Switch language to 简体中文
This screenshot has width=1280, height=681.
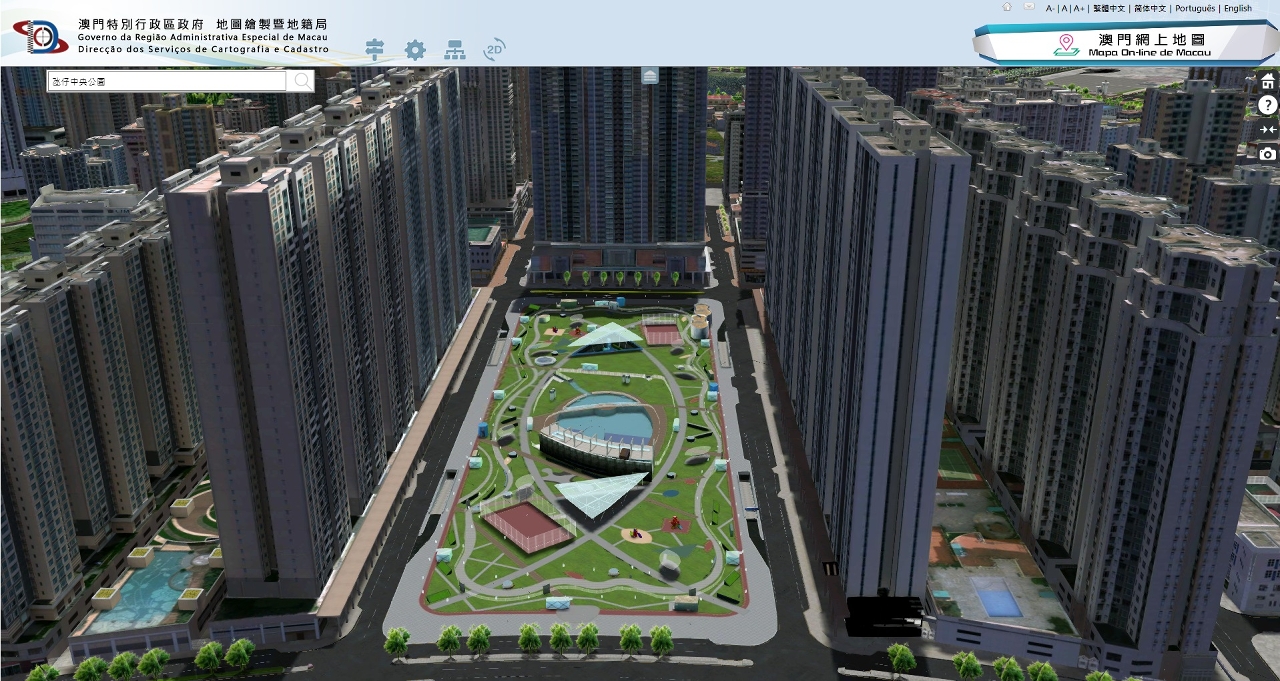pos(1150,9)
